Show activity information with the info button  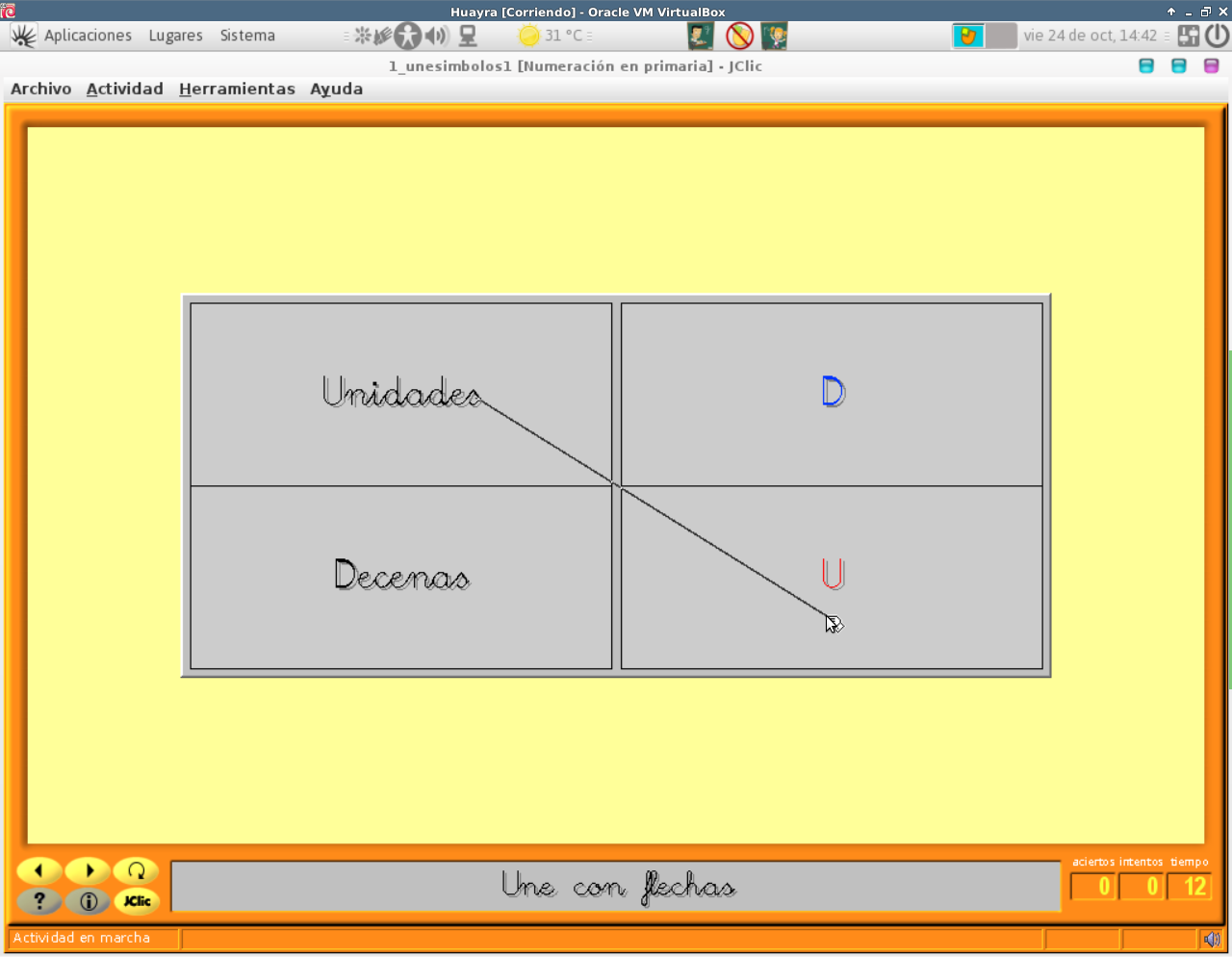89,901
